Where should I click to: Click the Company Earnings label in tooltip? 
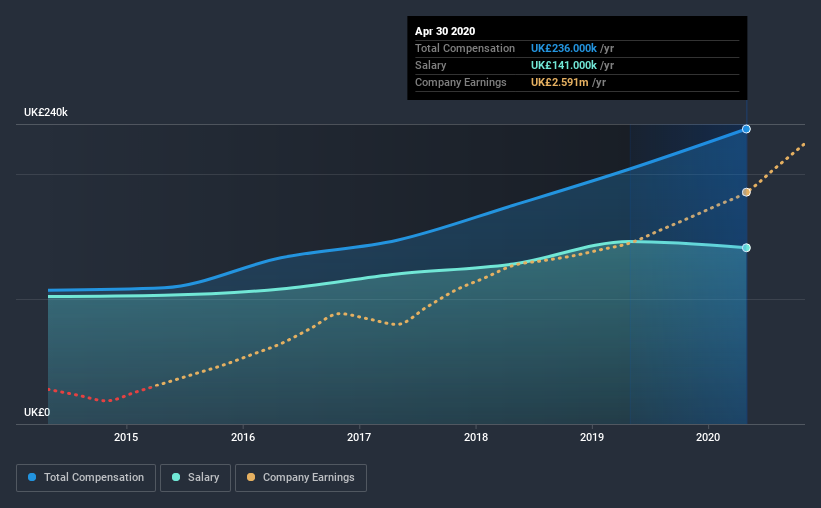[x=461, y=82]
